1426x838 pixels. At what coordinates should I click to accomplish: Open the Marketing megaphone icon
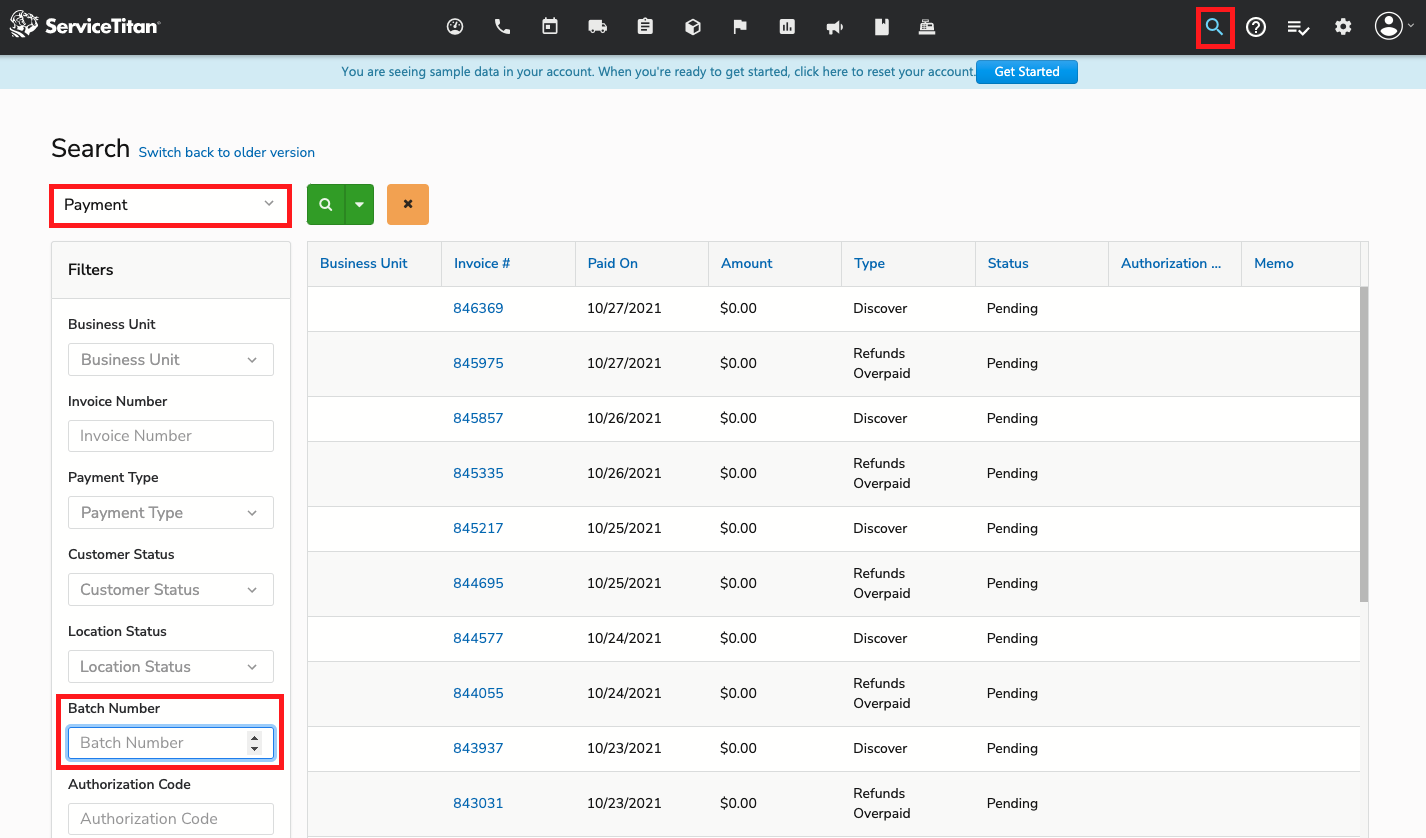835,27
